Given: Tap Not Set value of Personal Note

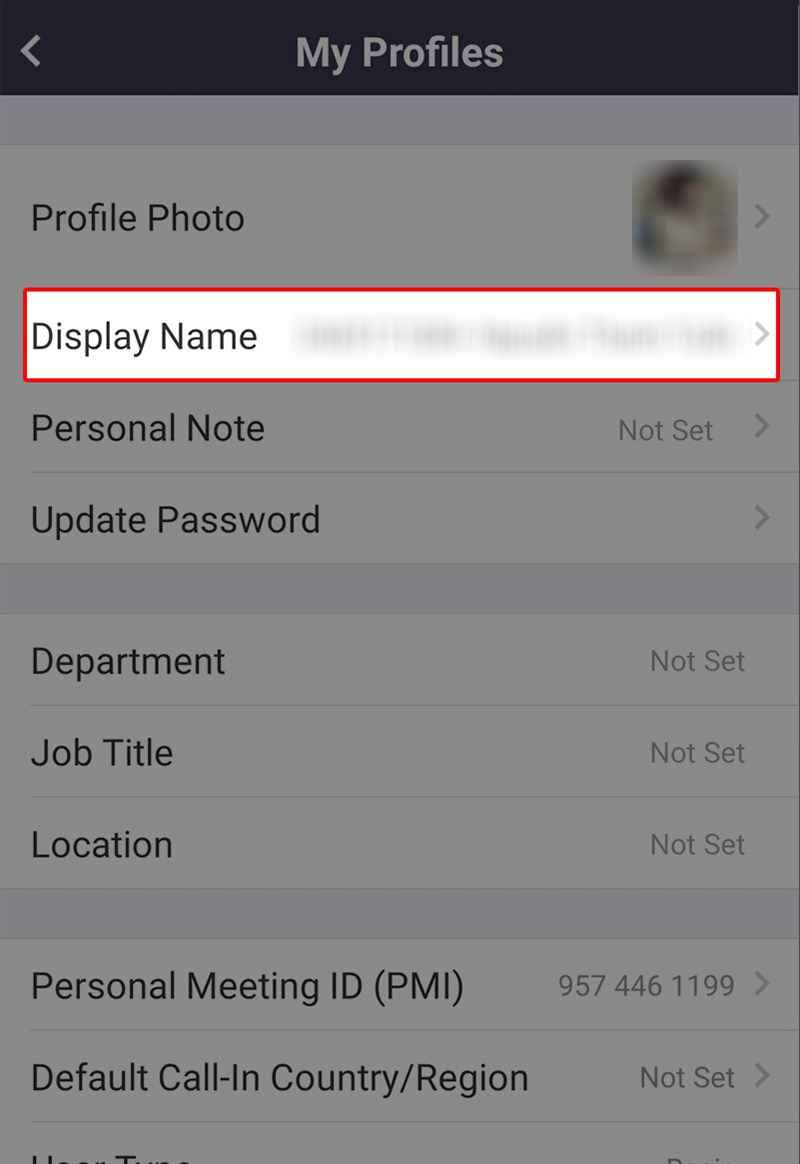Looking at the screenshot, I should (666, 431).
